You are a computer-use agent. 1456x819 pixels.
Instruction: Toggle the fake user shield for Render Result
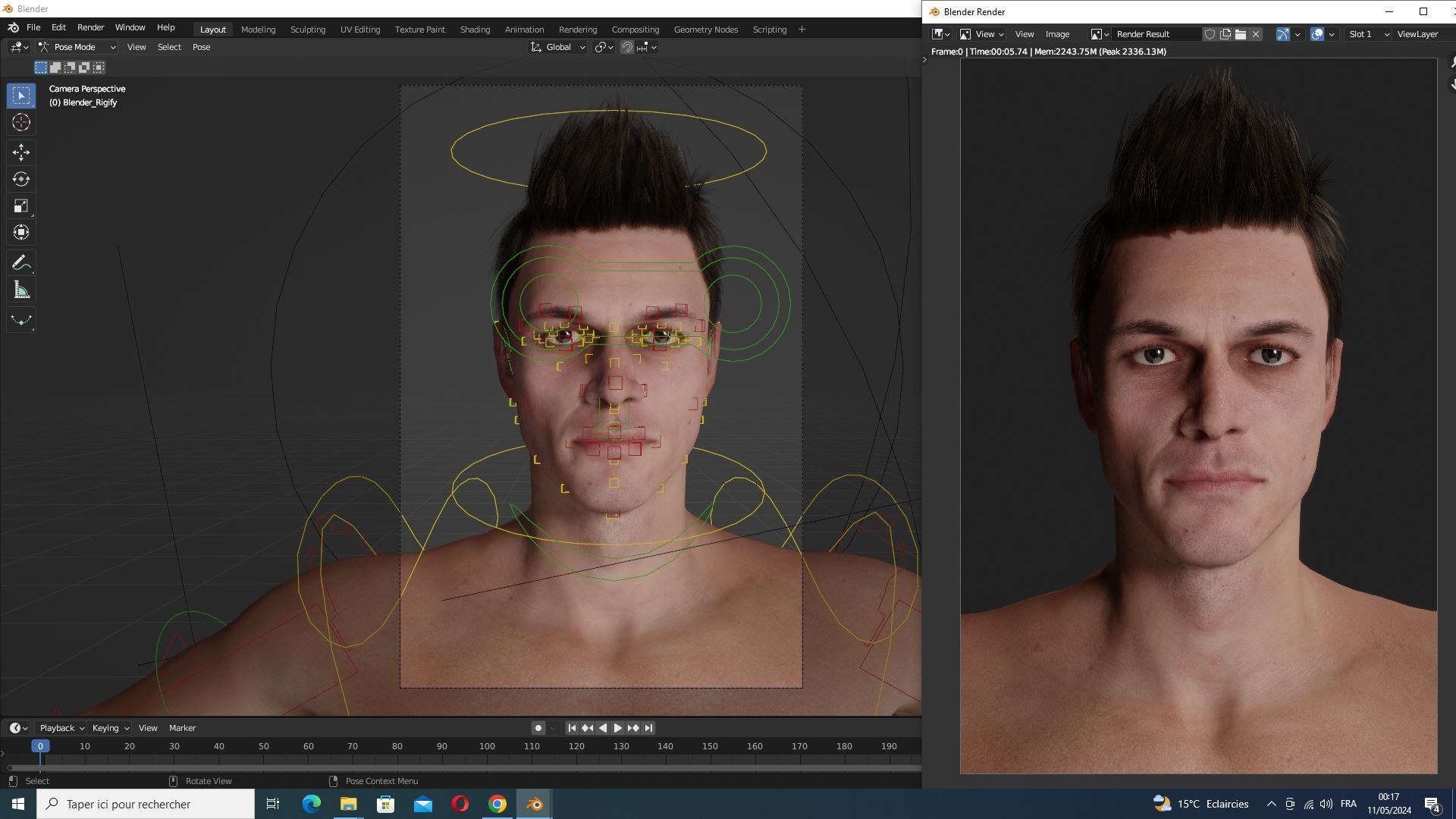pos(1210,34)
